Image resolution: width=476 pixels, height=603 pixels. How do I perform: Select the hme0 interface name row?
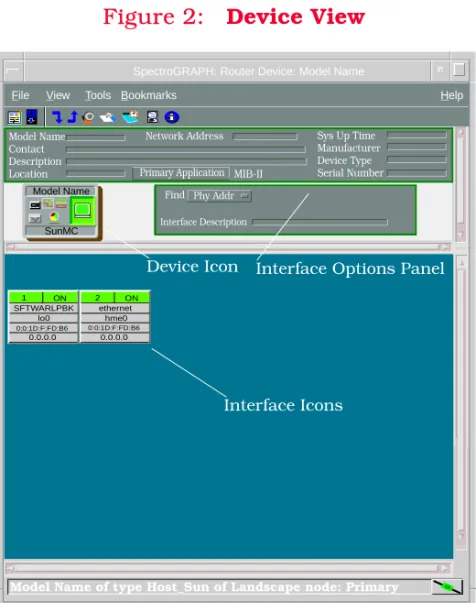coord(115,318)
